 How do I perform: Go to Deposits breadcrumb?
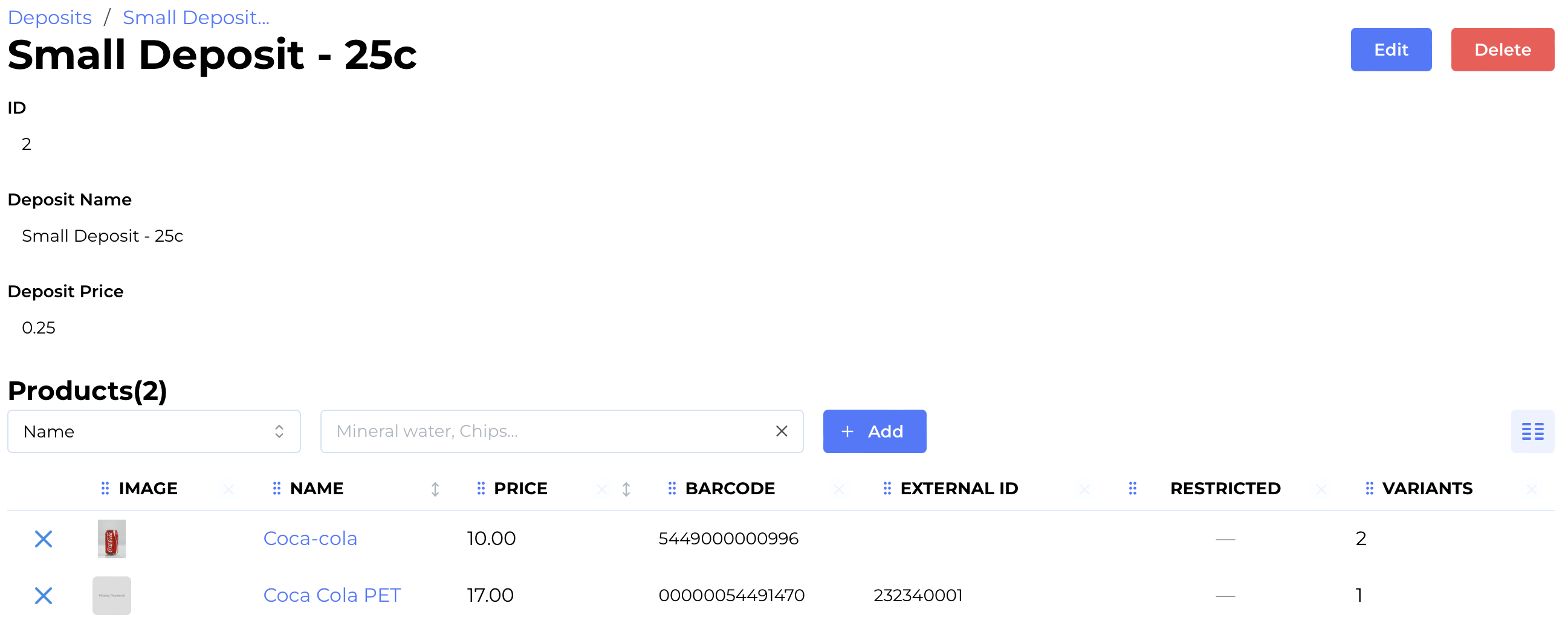(50, 18)
